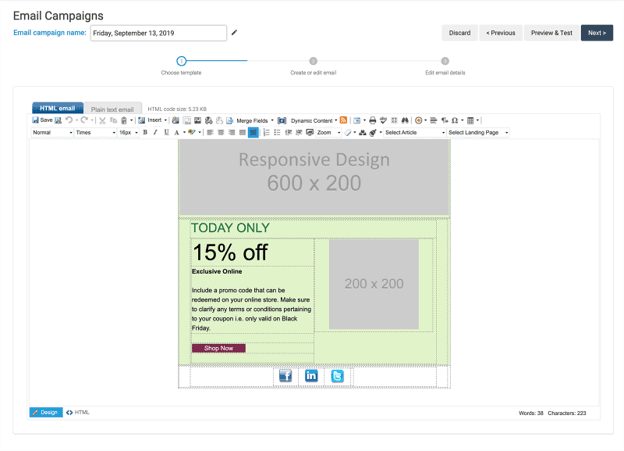The width and height of the screenshot is (624, 451).
Task: Switch to the Plain text email tab
Action: pos(113,109)
